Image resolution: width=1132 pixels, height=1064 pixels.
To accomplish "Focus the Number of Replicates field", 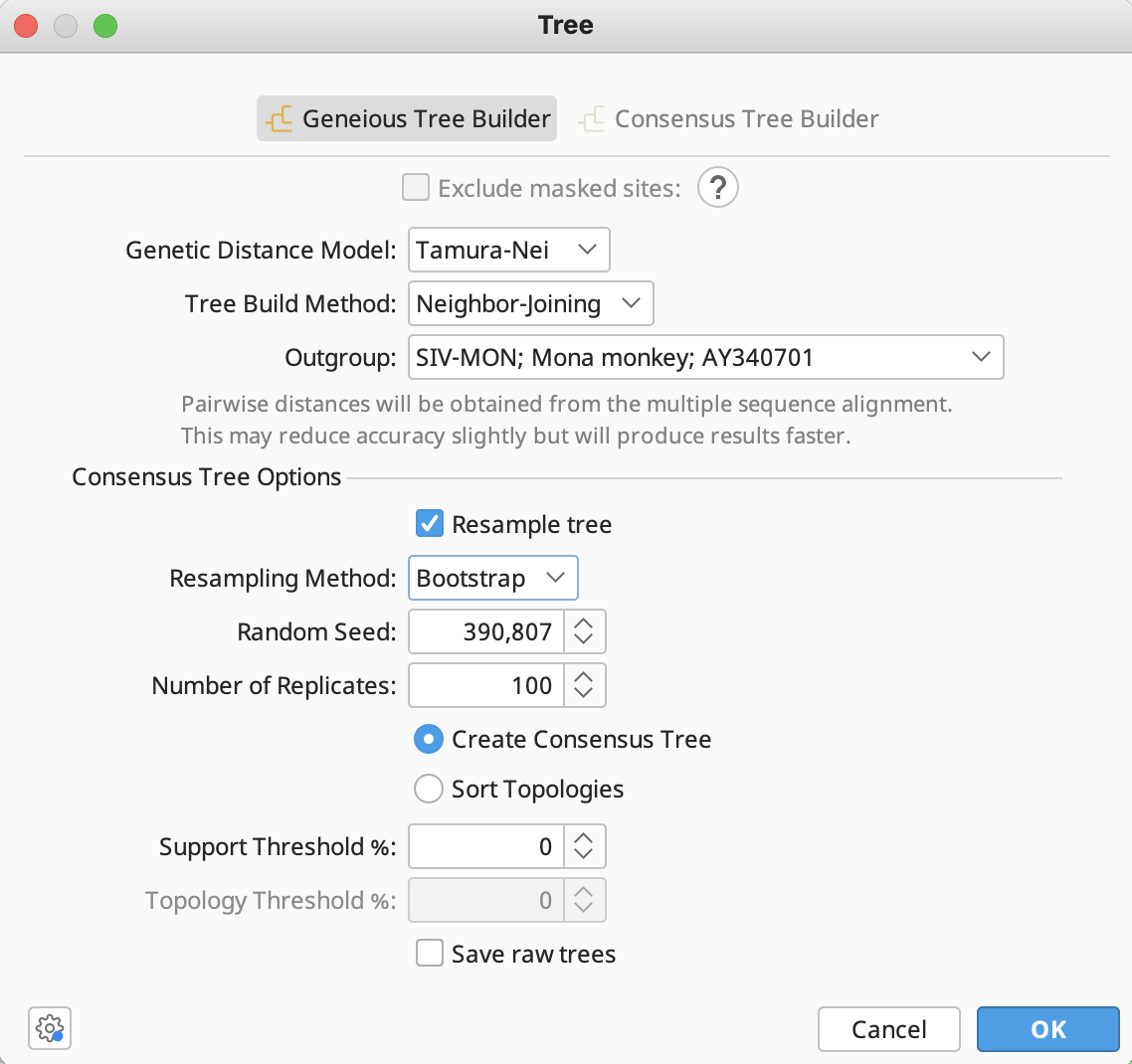I will (x=486, y=685).
